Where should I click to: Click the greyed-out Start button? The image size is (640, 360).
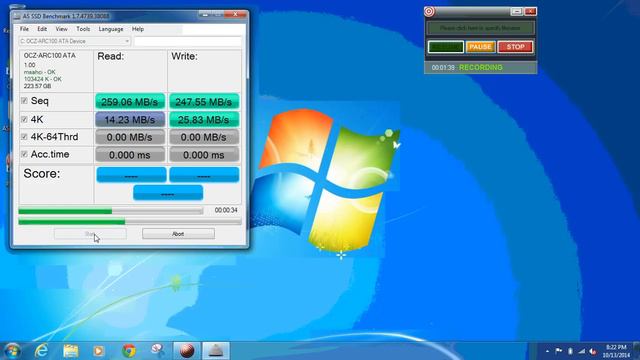(90, 234)
